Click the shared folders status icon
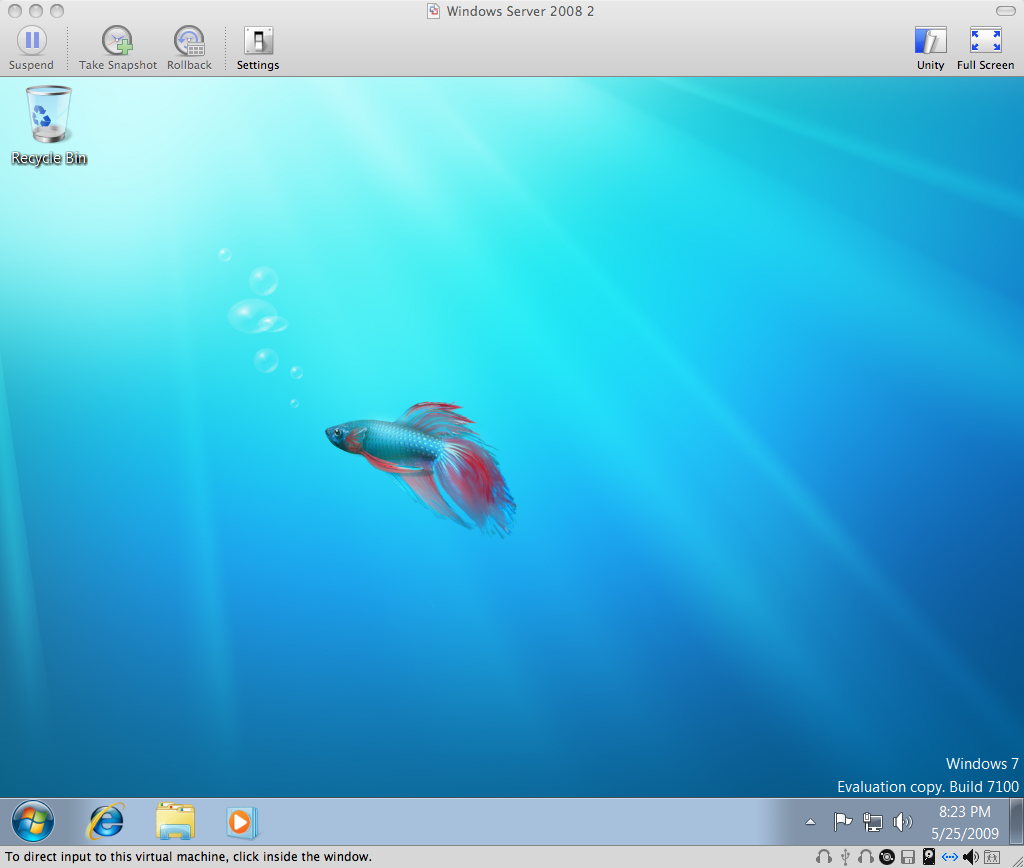 992,857
